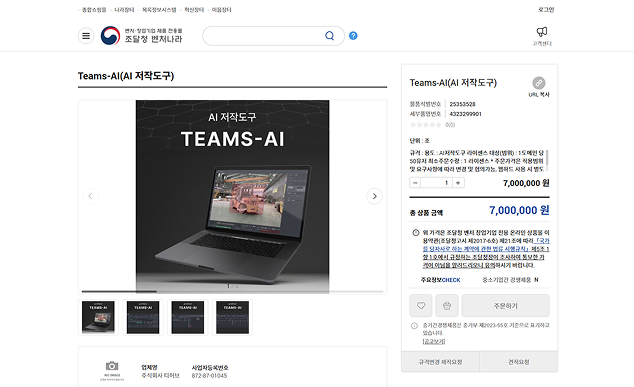Click detail item number 4323299901
This screenshot has height=387, width=634.
click(465, 114)
